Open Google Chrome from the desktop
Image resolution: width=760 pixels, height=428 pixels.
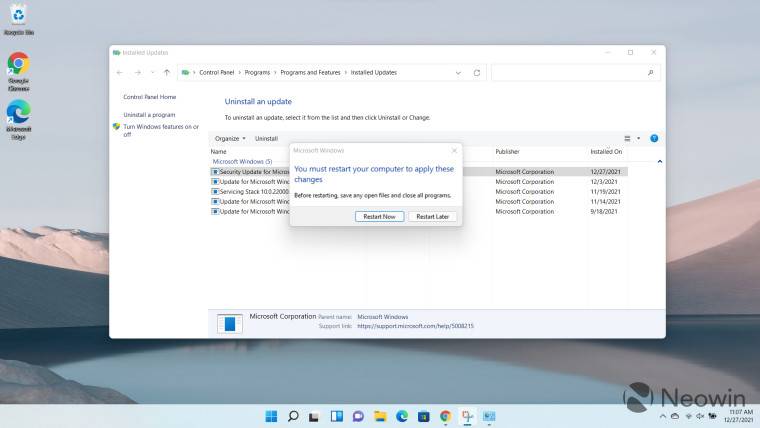click(18, 67)
